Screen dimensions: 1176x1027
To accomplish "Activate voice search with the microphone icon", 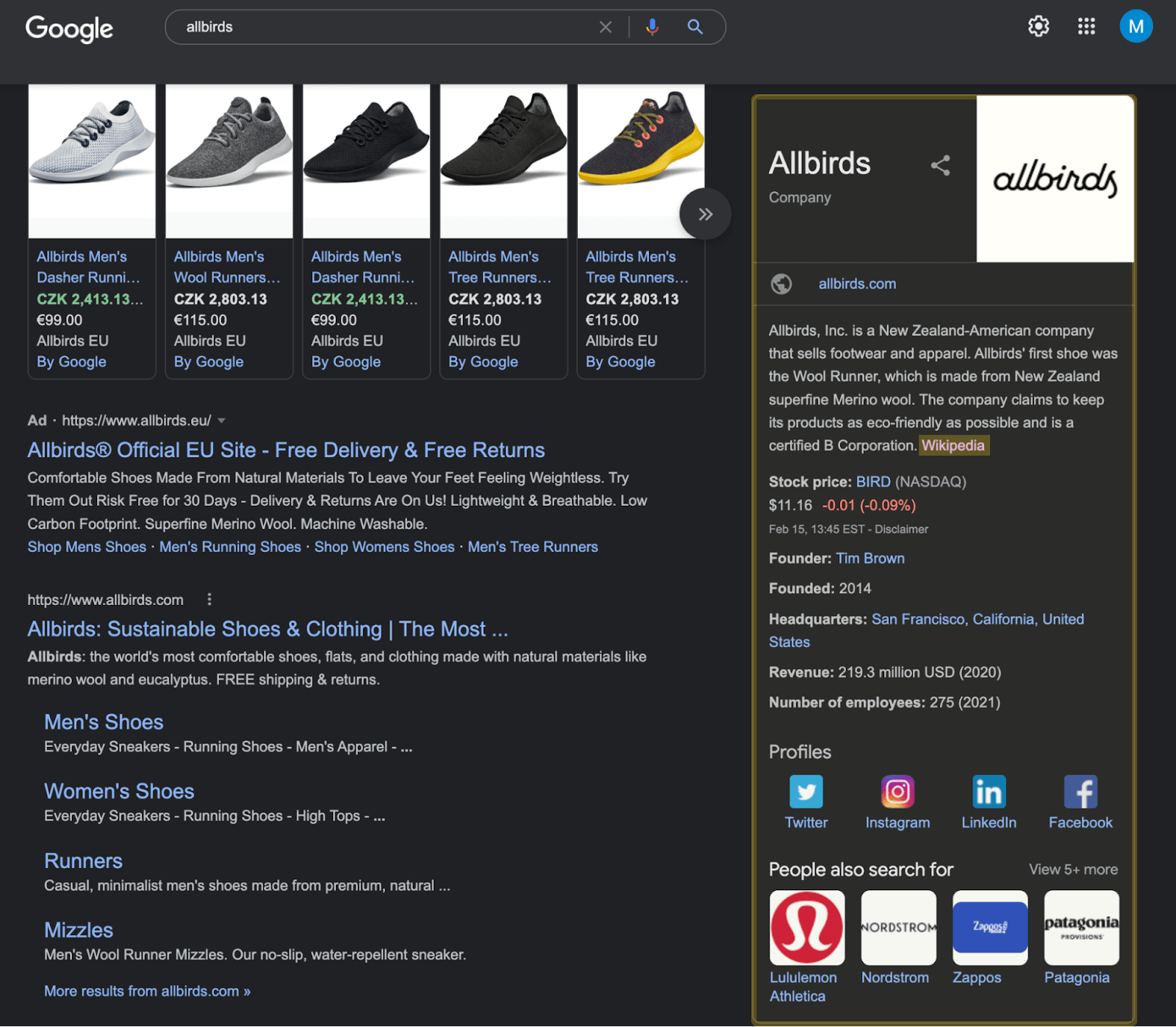I will 651,26.
